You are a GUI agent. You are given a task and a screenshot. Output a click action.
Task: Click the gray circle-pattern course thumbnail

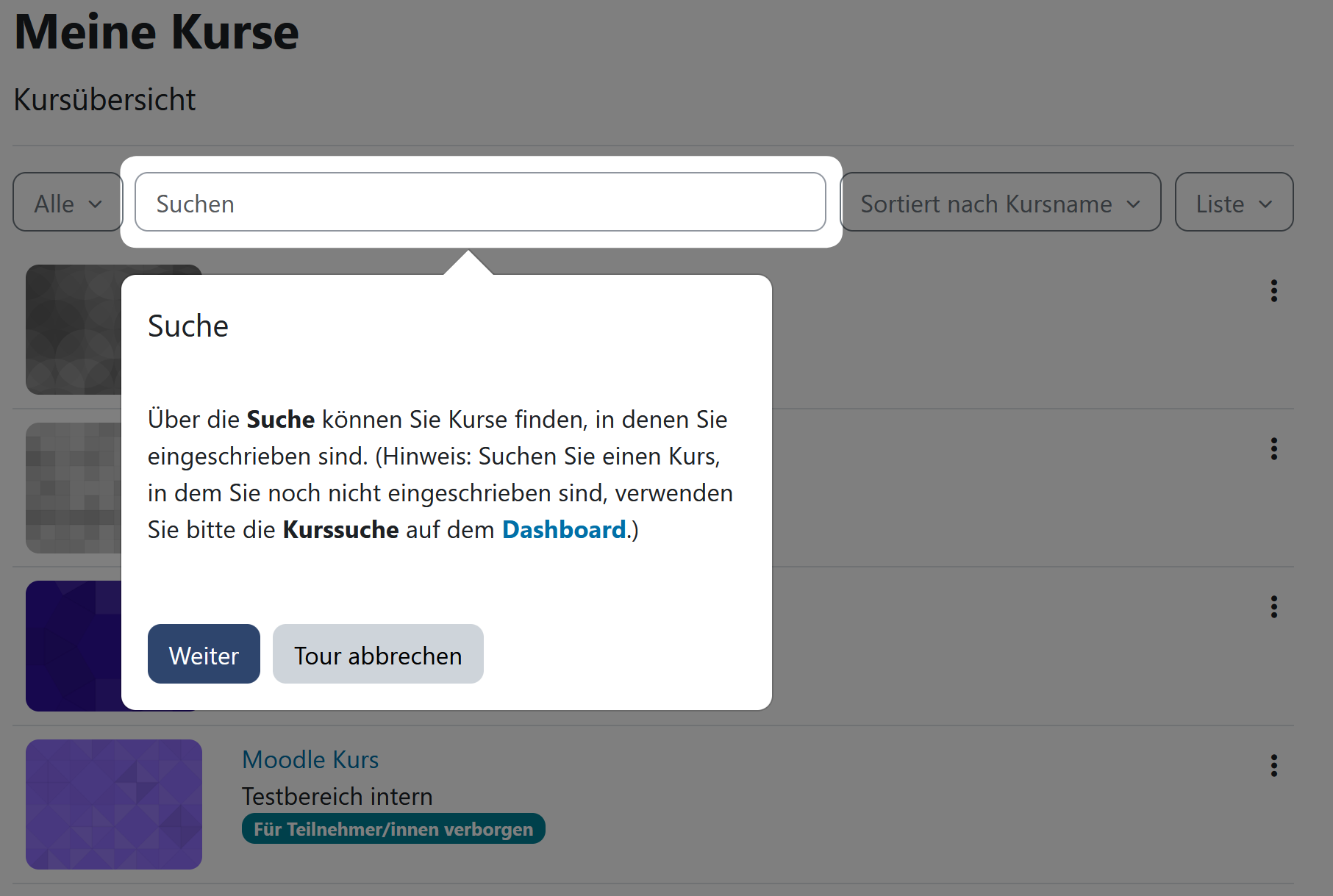click(74, 329)
